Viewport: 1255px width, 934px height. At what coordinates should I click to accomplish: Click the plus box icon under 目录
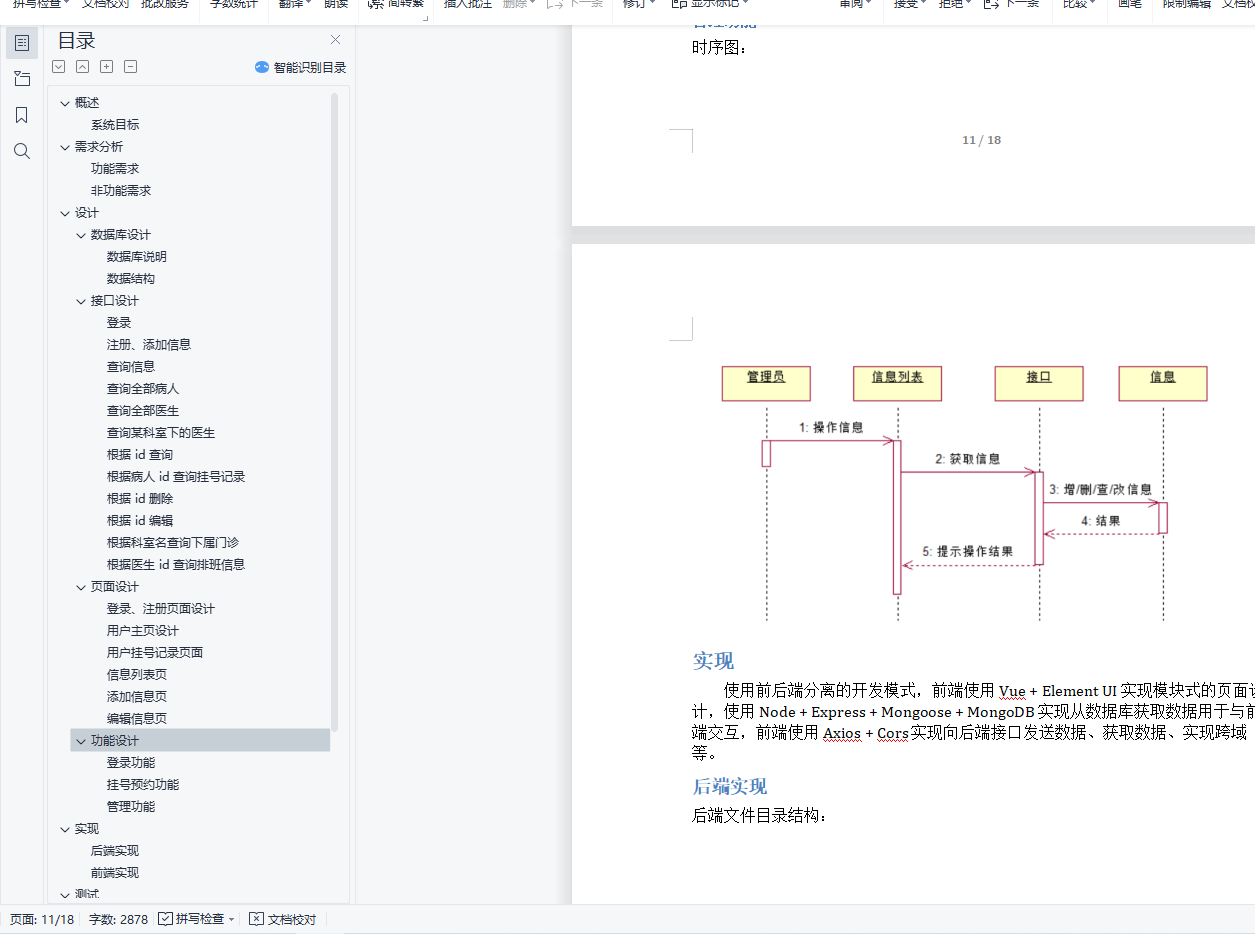tap(106, 67)
